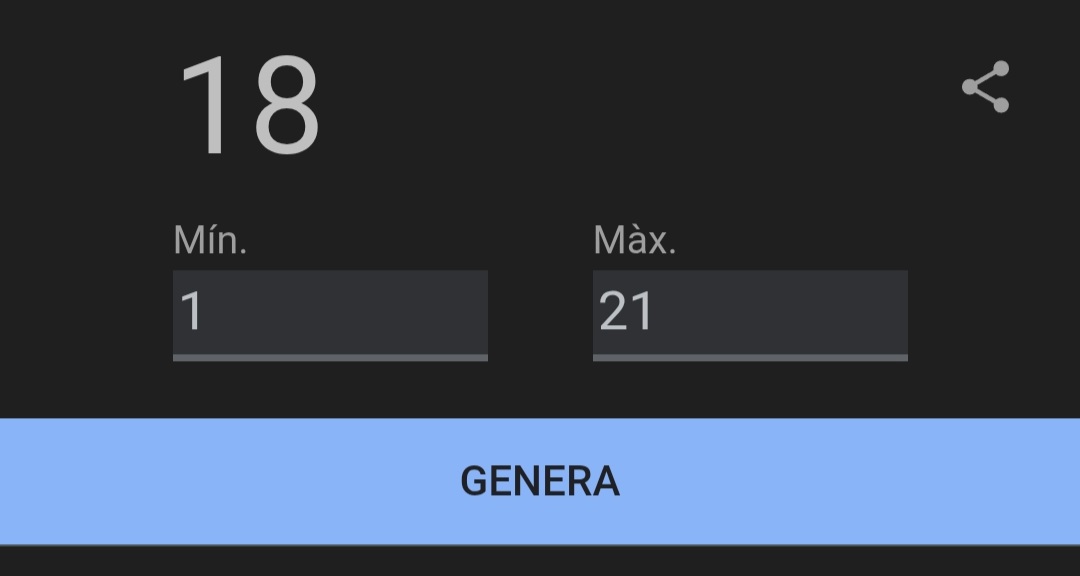Generate a new random number

[x=540, y=481]
